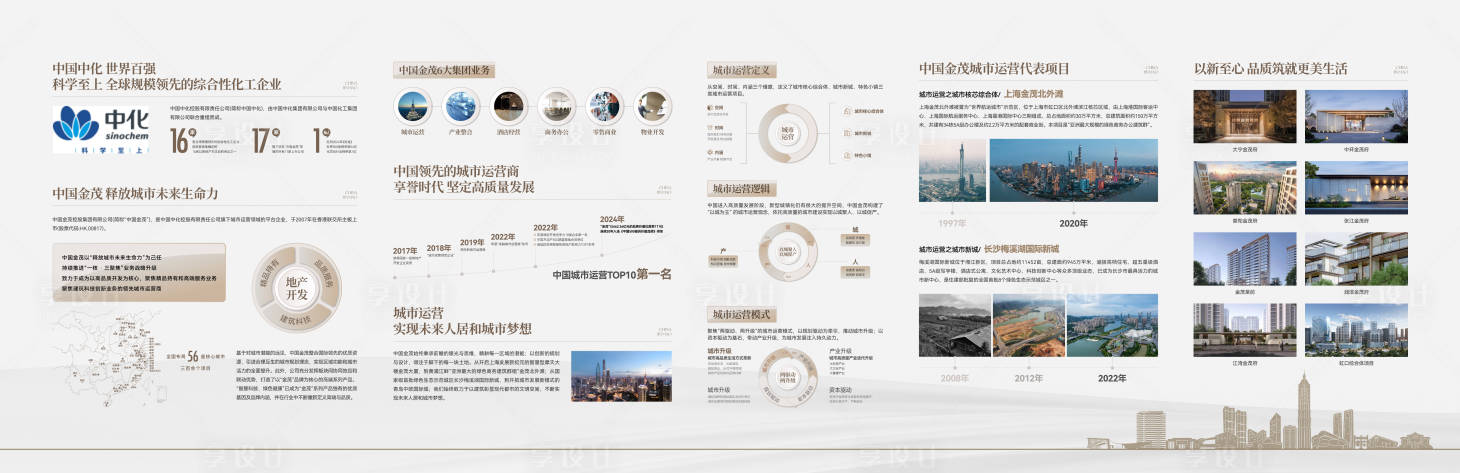The width and height of the screenshot is (1460, 473).
Task: Click heading 中国金茂城市运营代表项目
Action: 994,69
